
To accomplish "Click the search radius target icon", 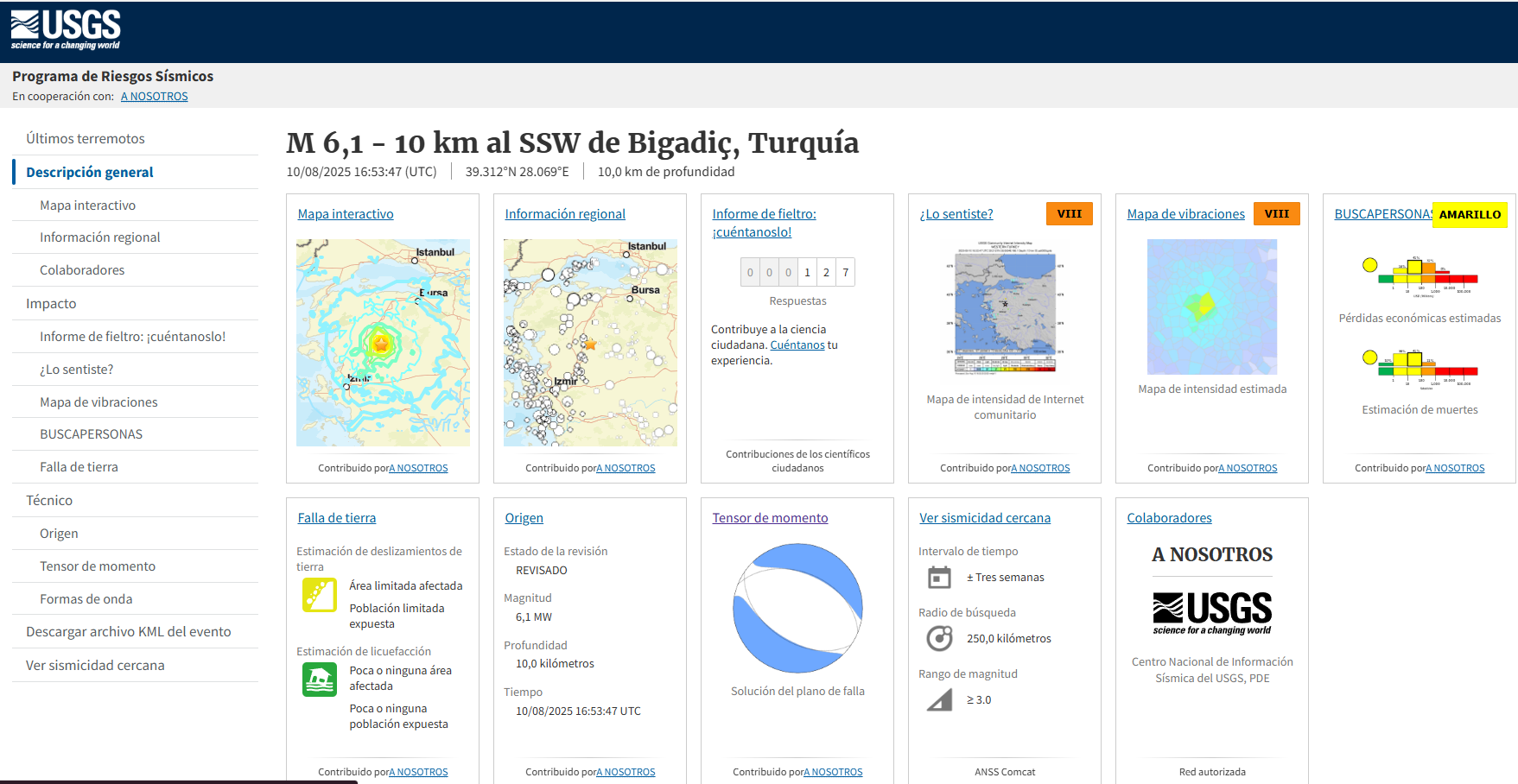I will coord(939,638).
